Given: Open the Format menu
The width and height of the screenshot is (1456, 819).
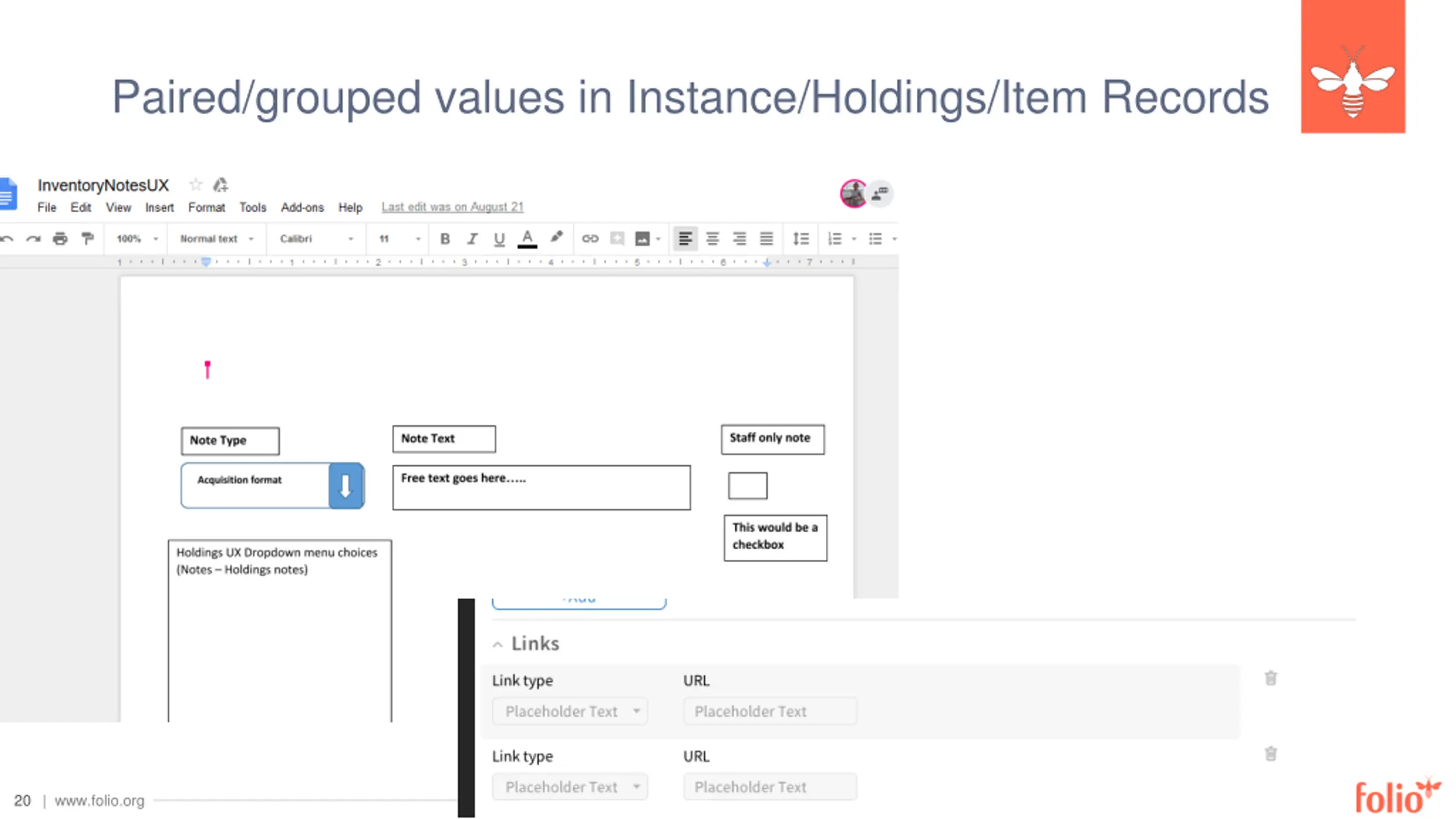Looking at the screenshot, I should point(206,208).
